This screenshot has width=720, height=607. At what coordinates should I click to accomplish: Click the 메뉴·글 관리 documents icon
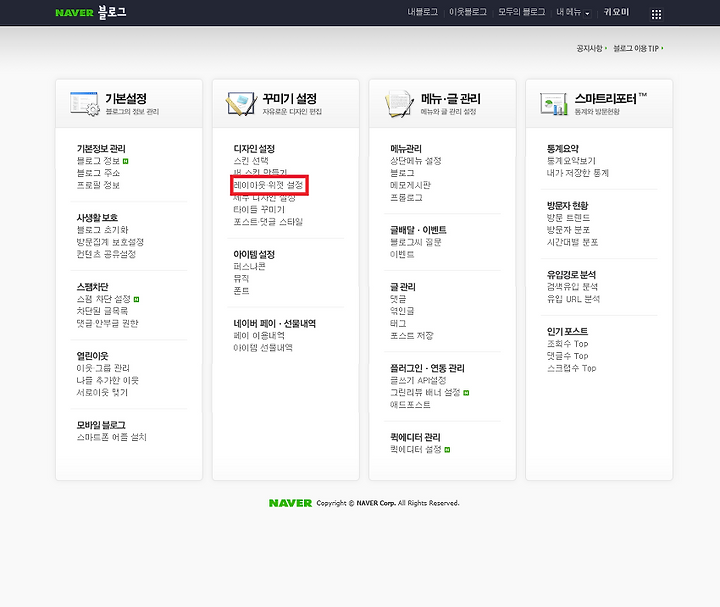point(399,104)
